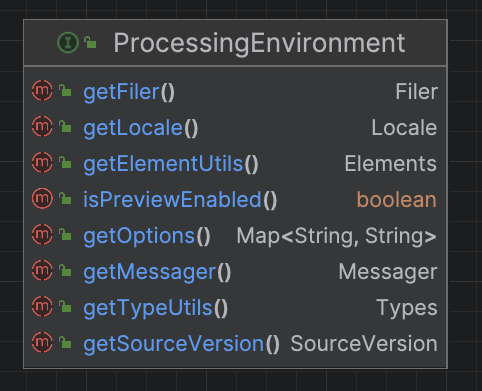The image size is (482, 391).
Task: Select the getFiler() method
Action: 129,92
